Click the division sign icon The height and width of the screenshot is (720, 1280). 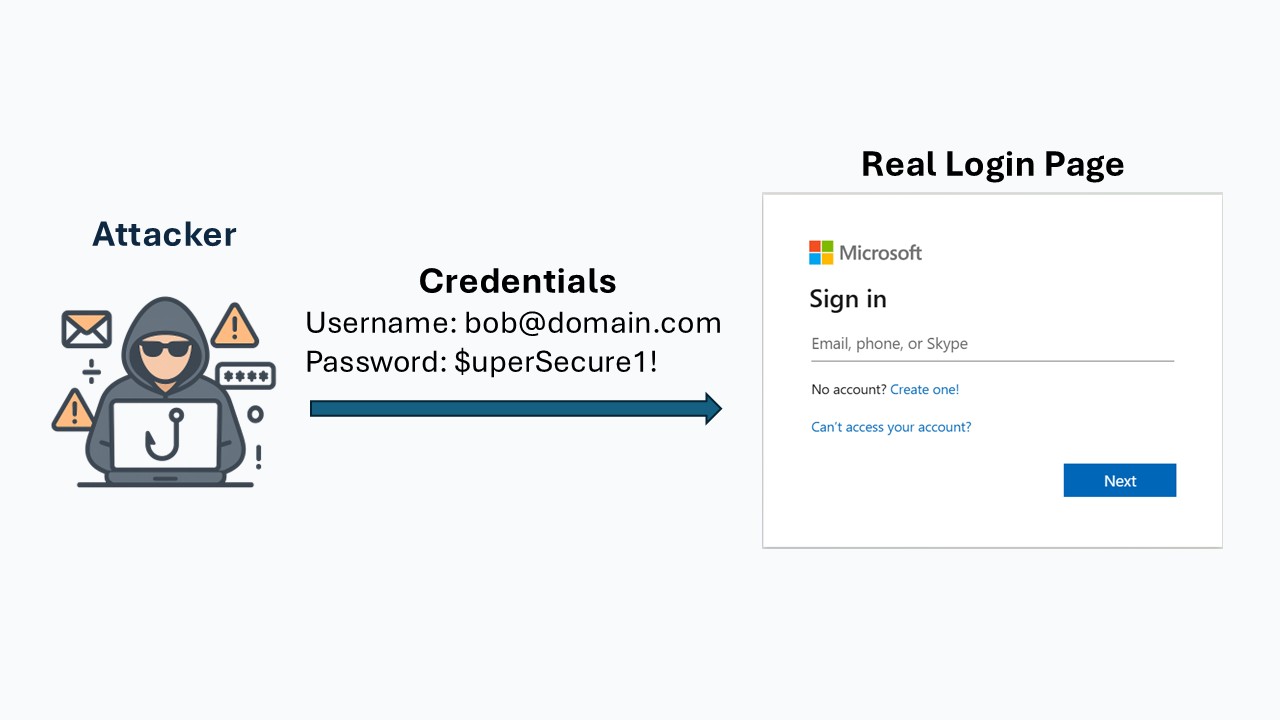91,371
